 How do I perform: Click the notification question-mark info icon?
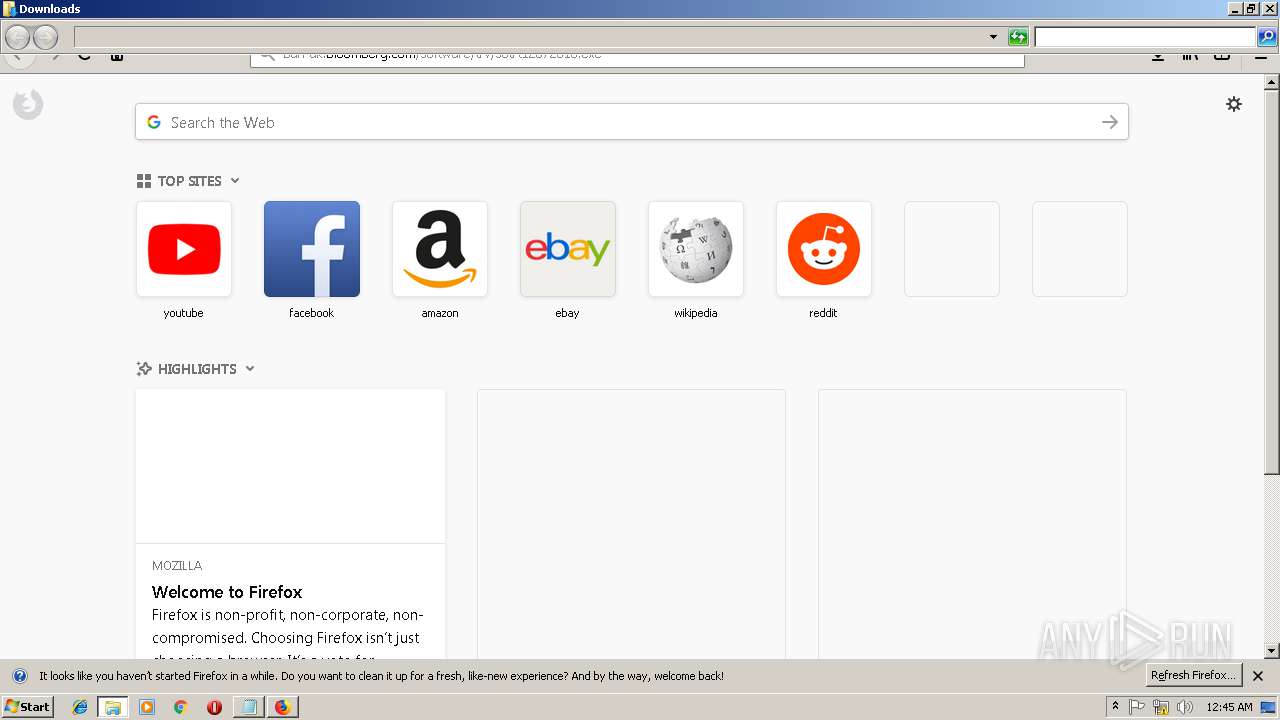pyautogui.click(x=20, y=676)
